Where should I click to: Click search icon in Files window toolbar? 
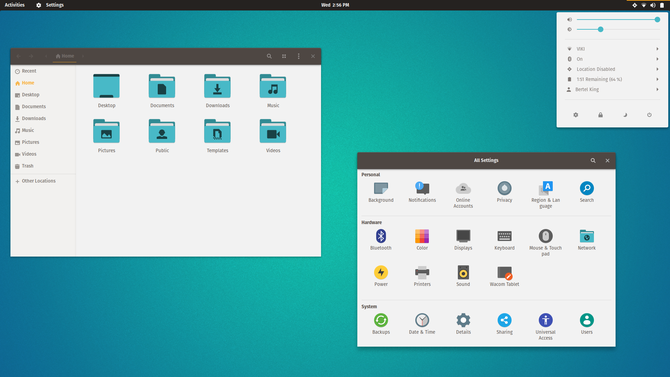[269, 56]
